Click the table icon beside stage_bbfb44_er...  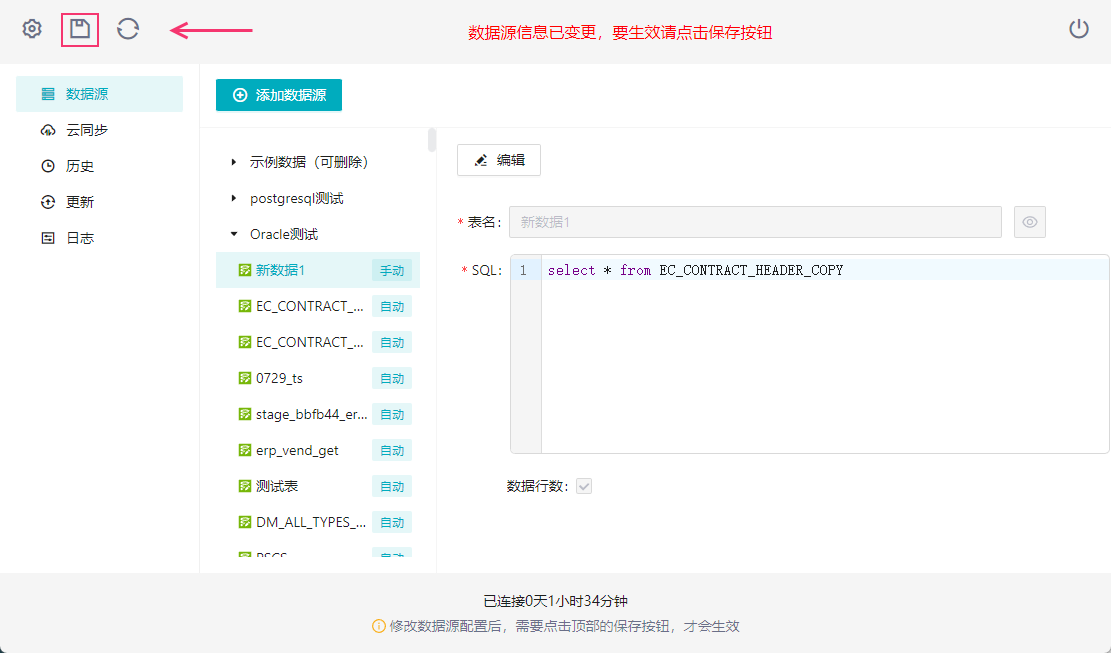244,414
